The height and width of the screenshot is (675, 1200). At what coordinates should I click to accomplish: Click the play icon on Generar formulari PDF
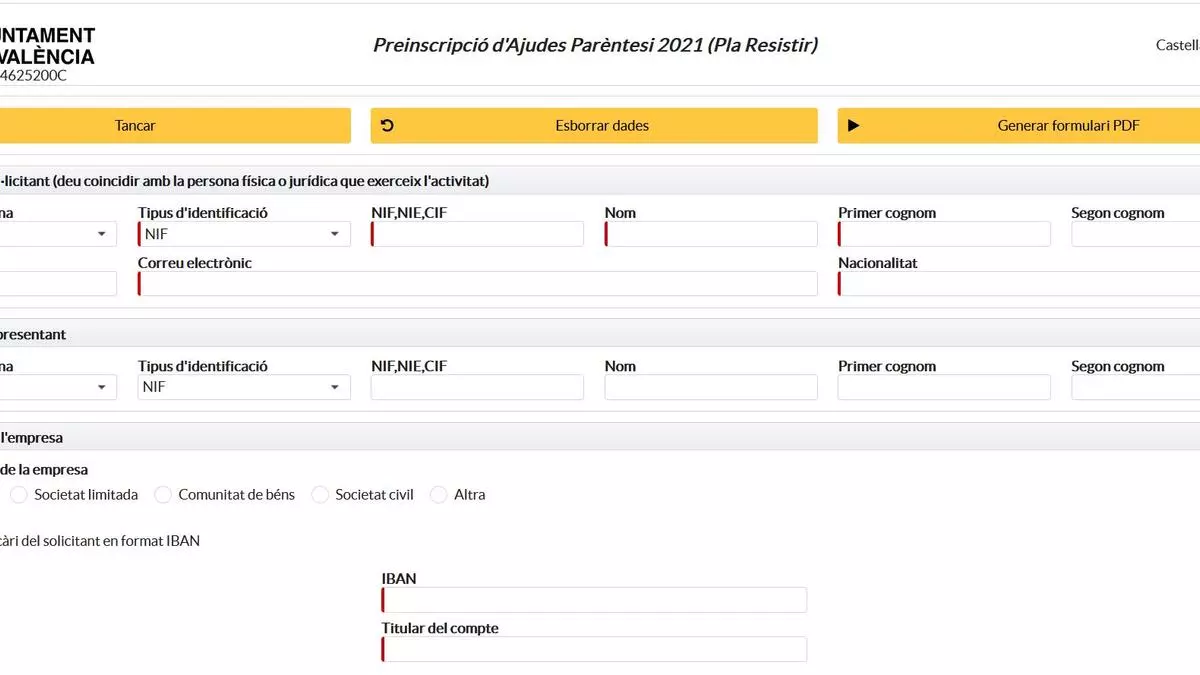pyautogui.click(x=853, y=126)
